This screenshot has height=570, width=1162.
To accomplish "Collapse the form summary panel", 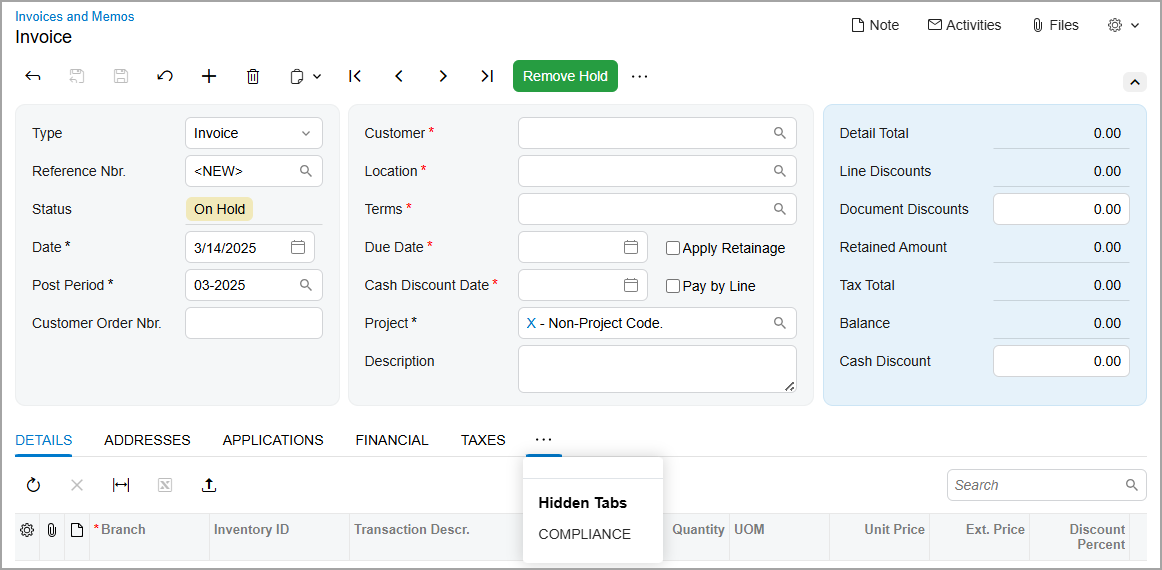I will (1134, 82).
